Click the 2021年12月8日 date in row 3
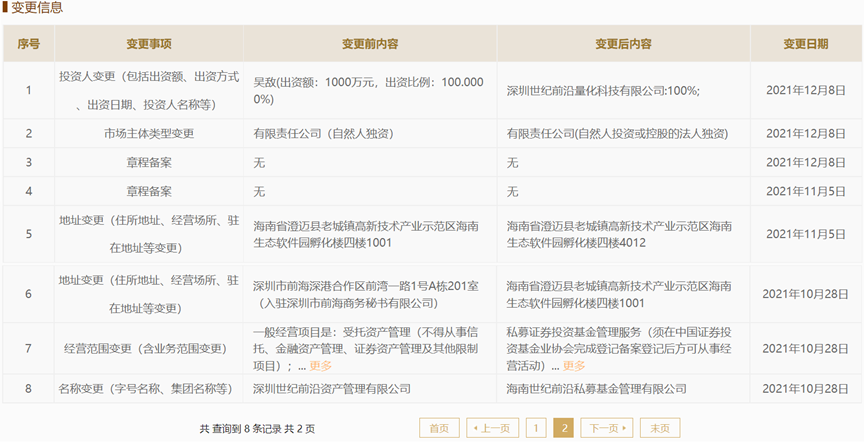 [806, 163]
